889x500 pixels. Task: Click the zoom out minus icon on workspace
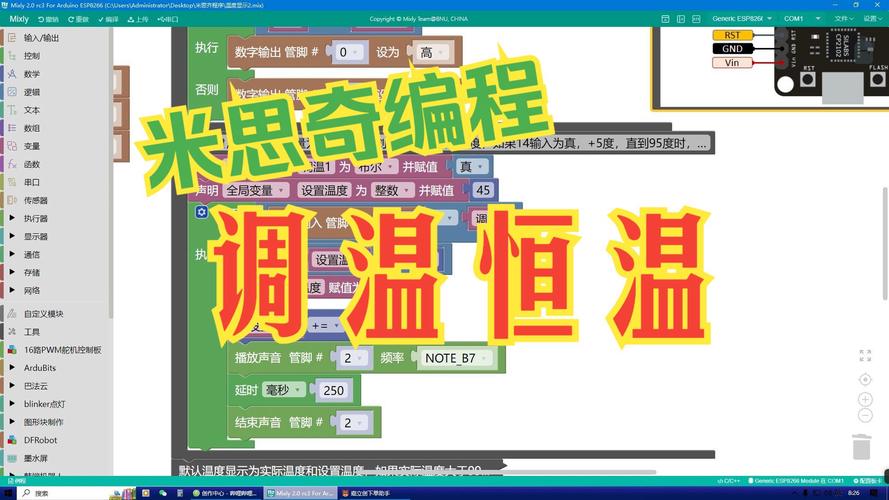[x=866, y=417]
